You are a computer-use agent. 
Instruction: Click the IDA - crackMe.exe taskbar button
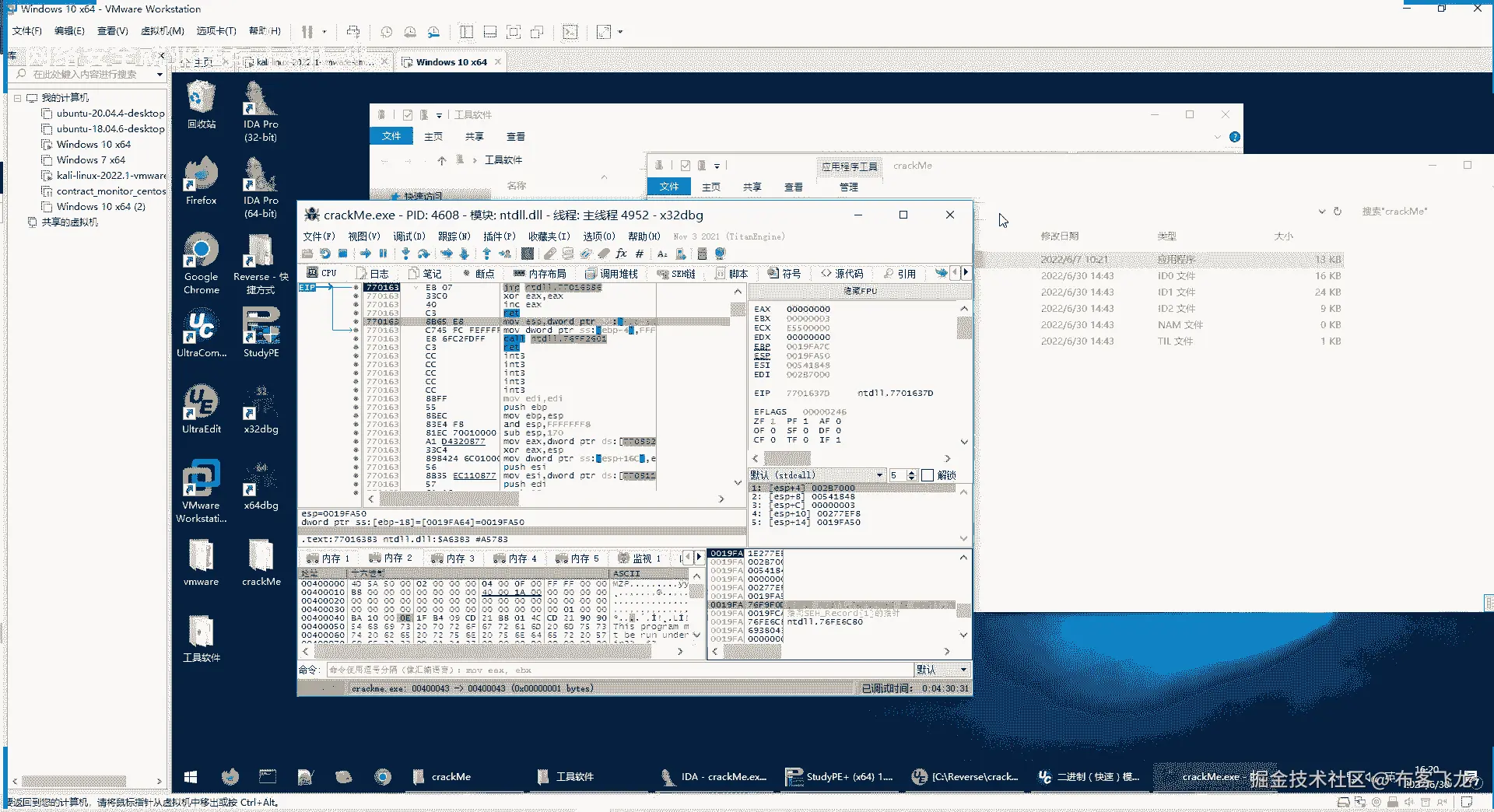click(714, 776)
